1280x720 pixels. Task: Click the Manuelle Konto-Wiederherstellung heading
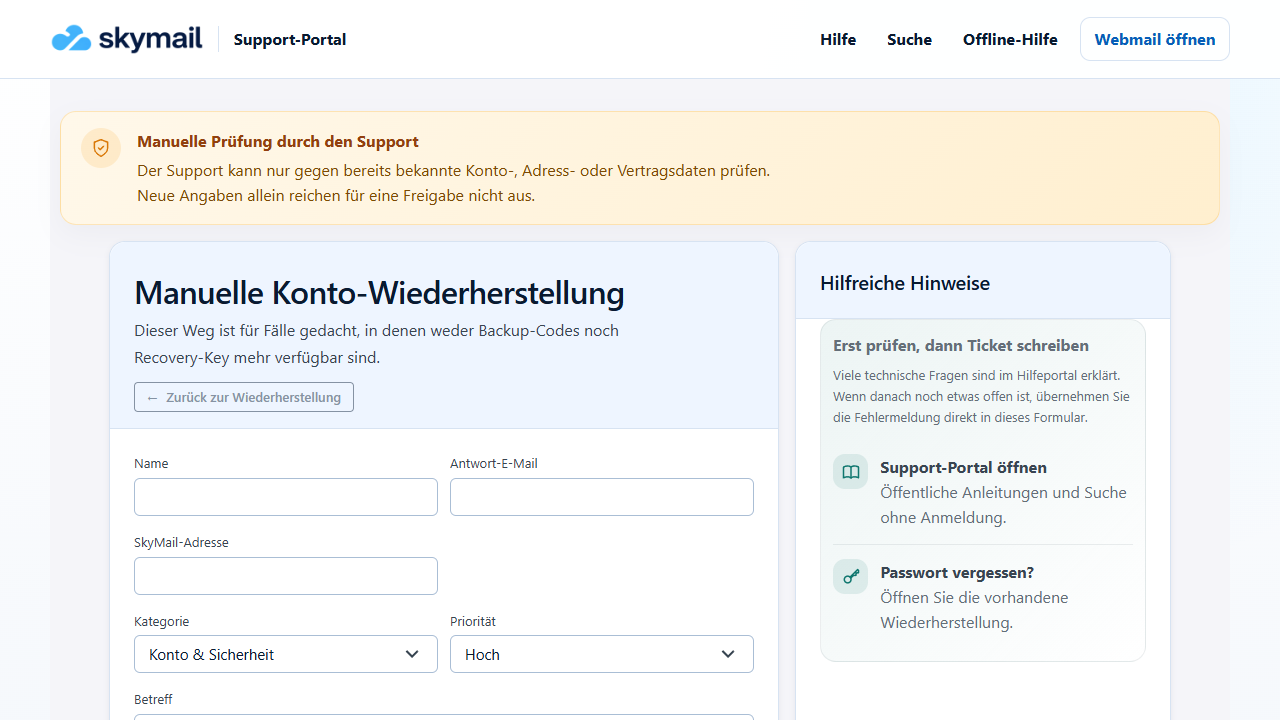tap(379, 293)
